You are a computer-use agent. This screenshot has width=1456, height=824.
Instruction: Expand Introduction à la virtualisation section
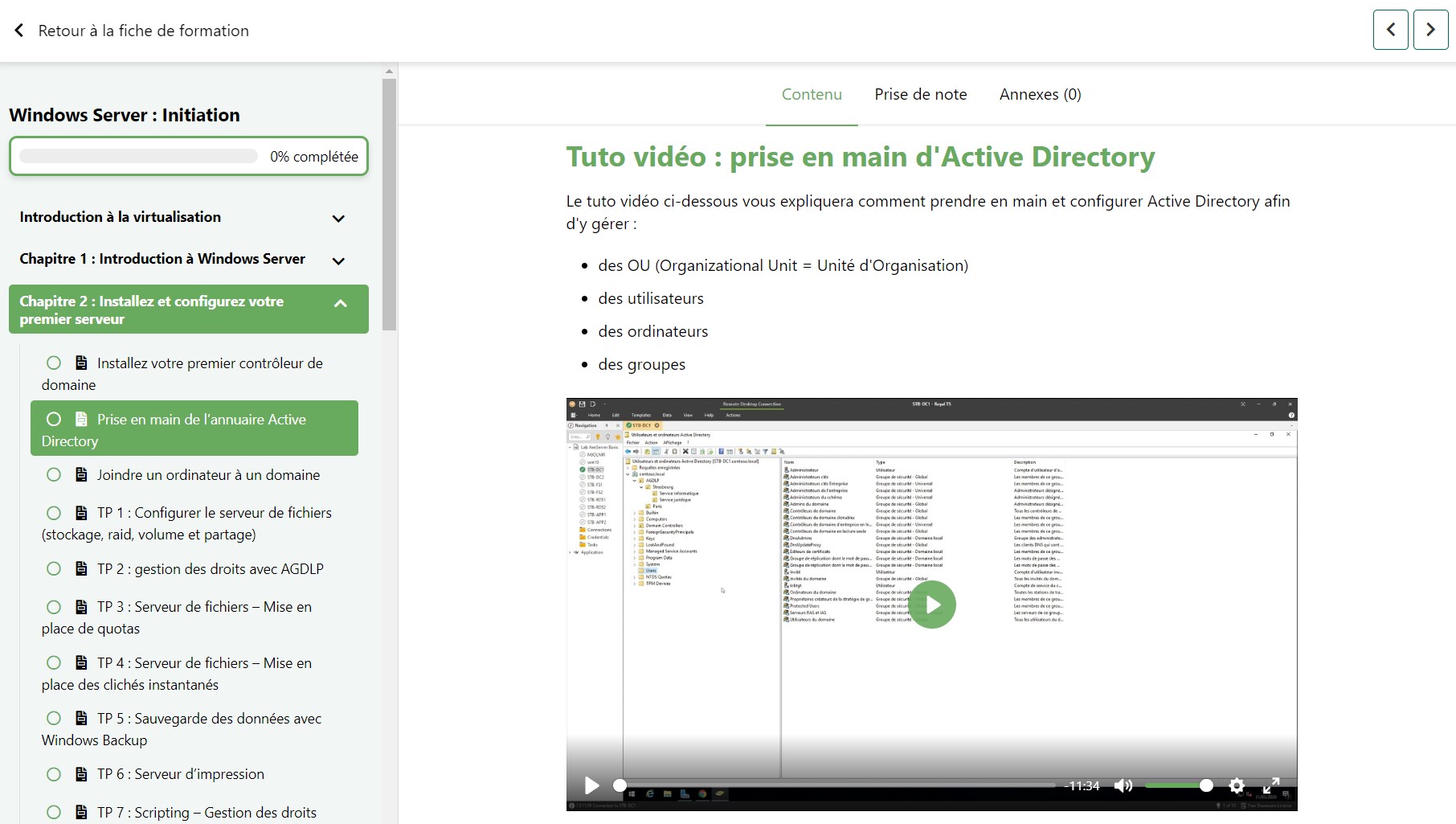coord(338,218)
